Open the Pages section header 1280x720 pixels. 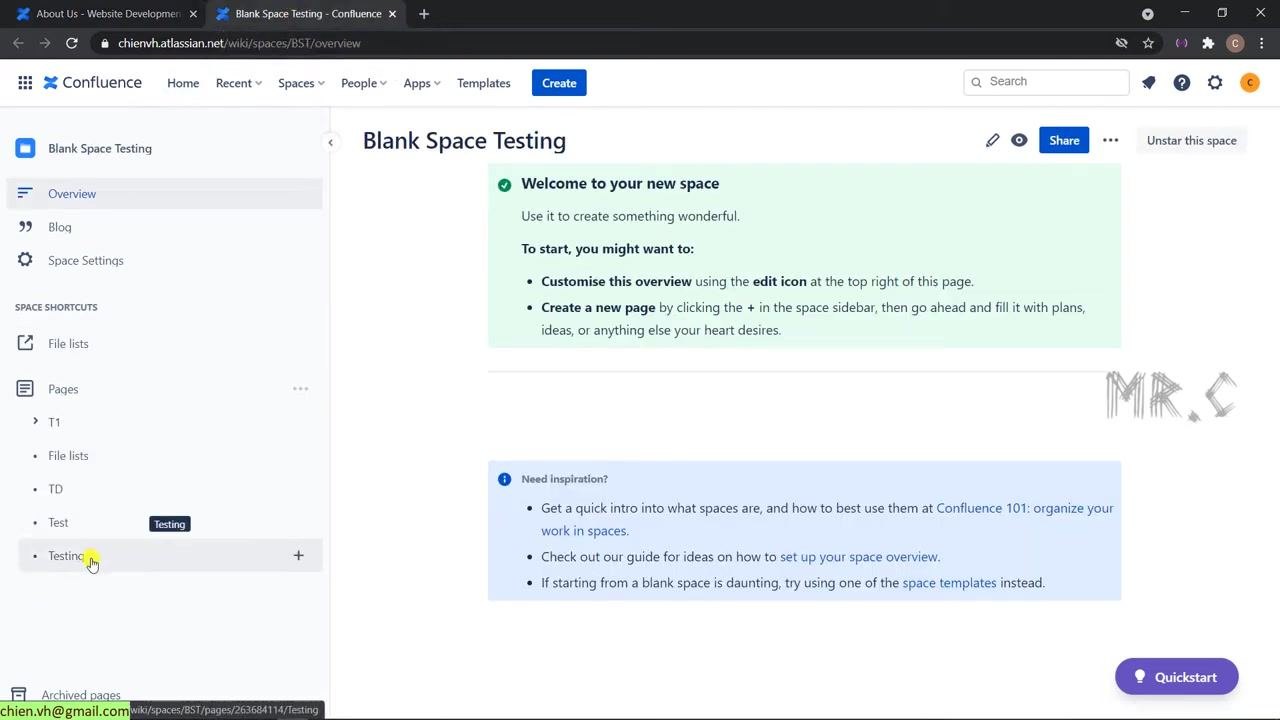coord(63,389)
